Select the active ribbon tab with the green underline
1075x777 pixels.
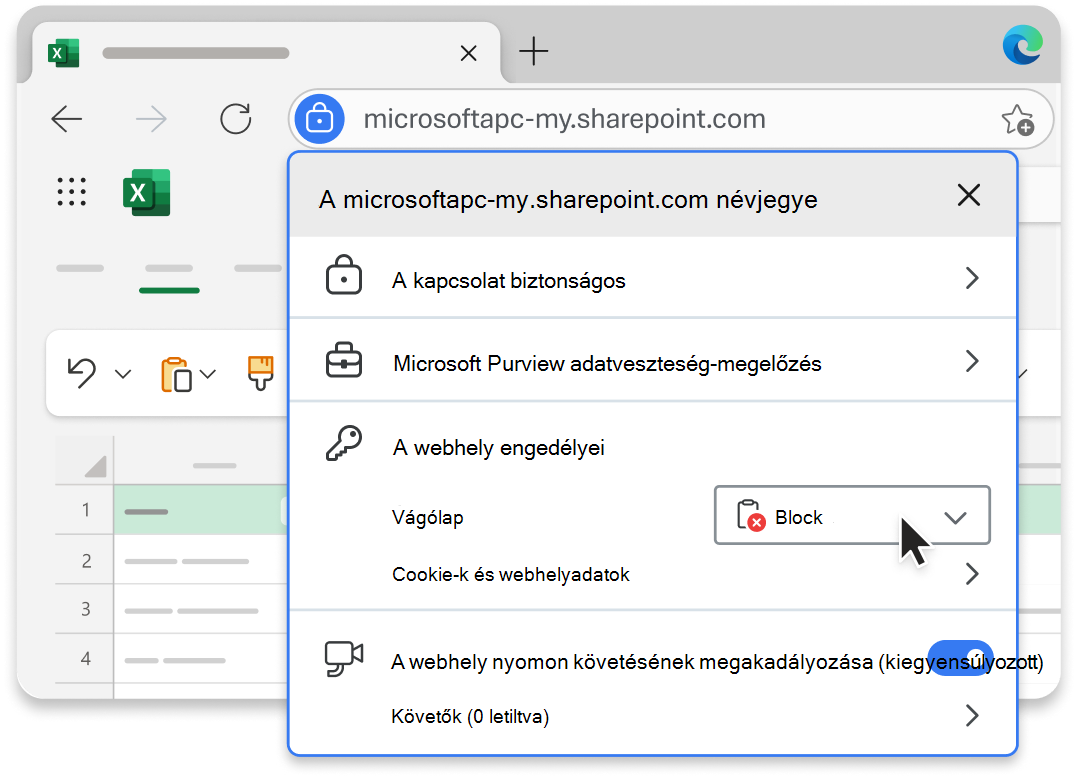click(x=169, y=278)
